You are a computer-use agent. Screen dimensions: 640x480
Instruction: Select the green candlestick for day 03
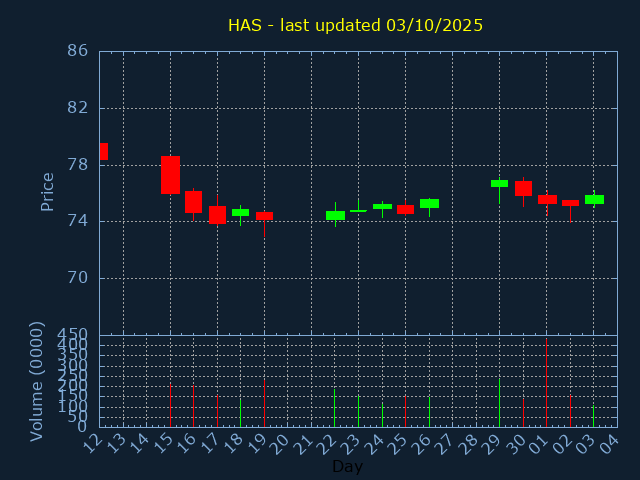[594, 199]
